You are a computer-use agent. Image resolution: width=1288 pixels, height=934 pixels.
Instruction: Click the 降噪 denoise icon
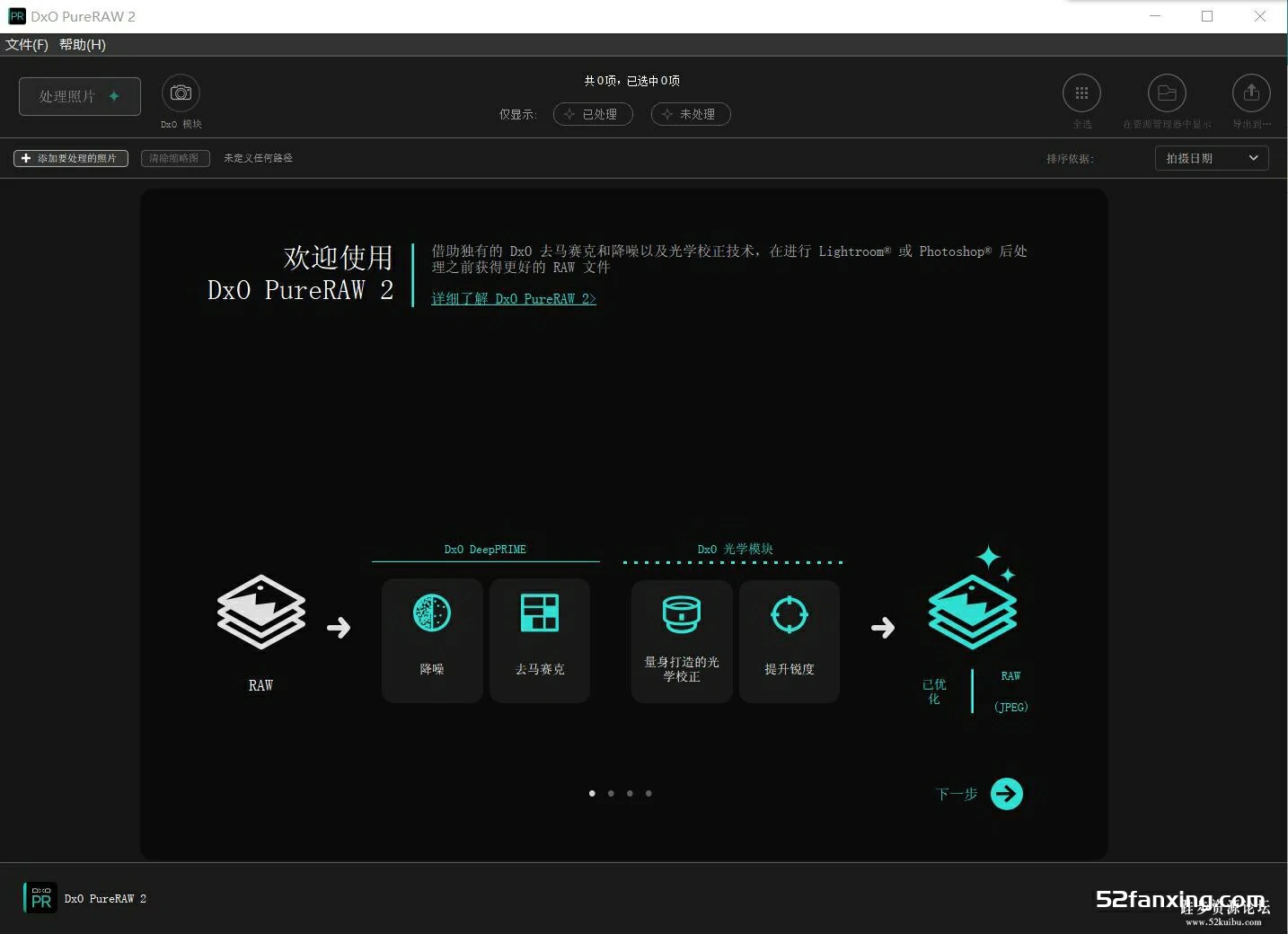pyautogui.click(x=432, y=613)
